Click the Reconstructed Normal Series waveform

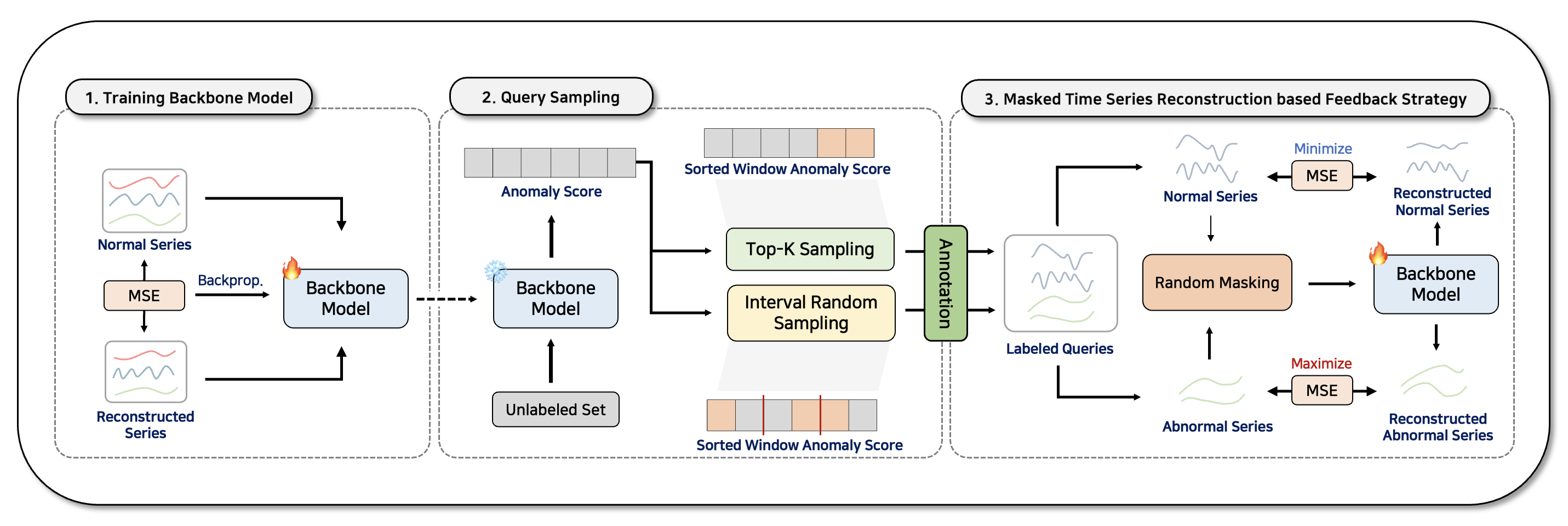[x=1437, y=161]
